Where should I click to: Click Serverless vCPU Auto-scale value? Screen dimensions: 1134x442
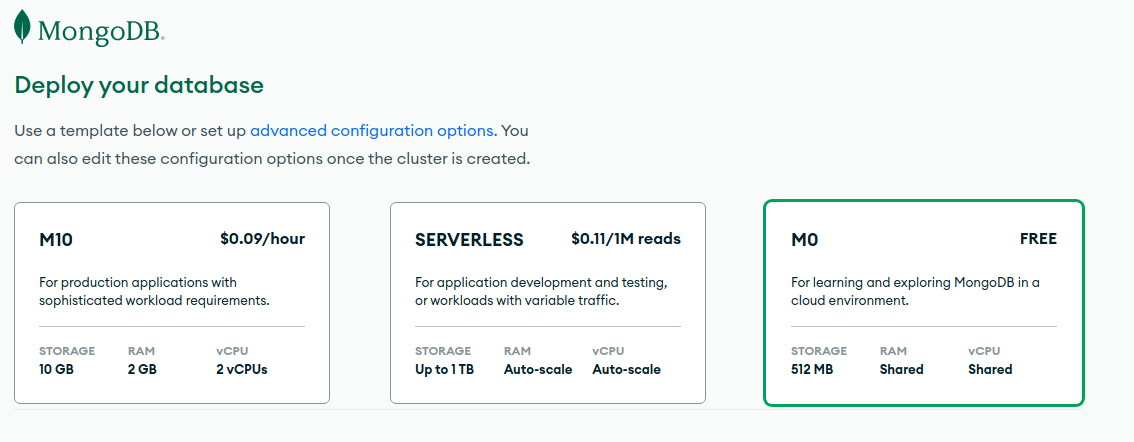pyautogui.click(x=626, y=369)
